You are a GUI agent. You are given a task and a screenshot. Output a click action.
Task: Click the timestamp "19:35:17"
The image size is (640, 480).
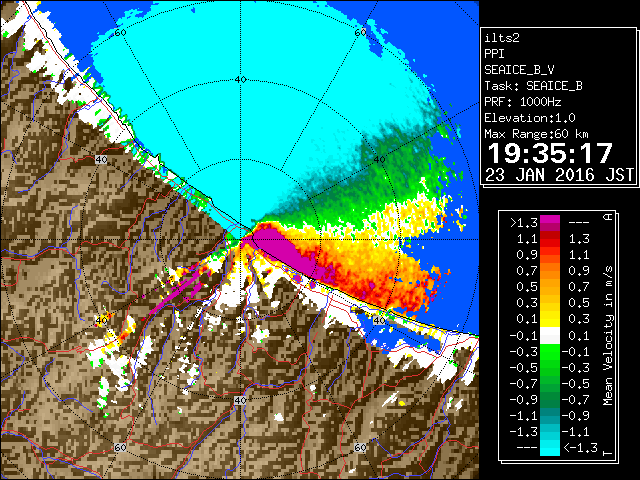point(550,153)
